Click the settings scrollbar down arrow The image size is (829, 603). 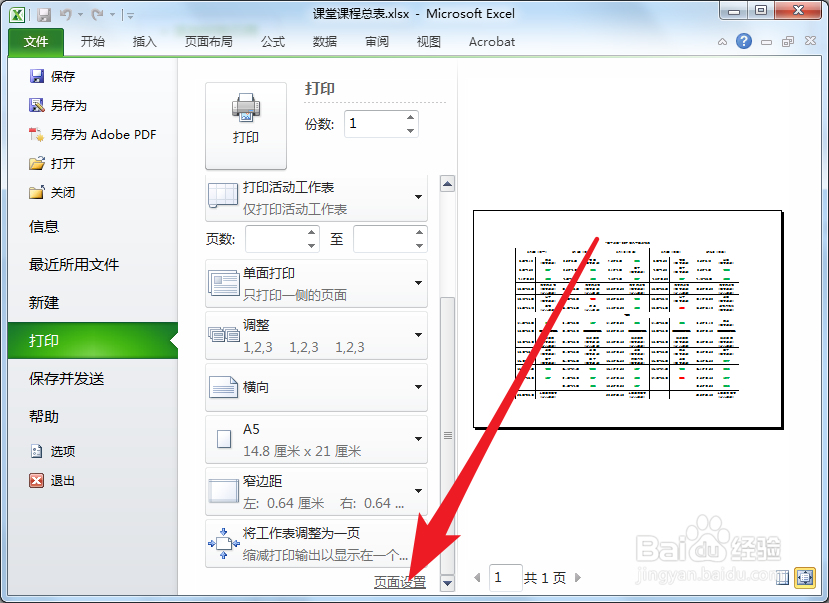click(447, 583)
